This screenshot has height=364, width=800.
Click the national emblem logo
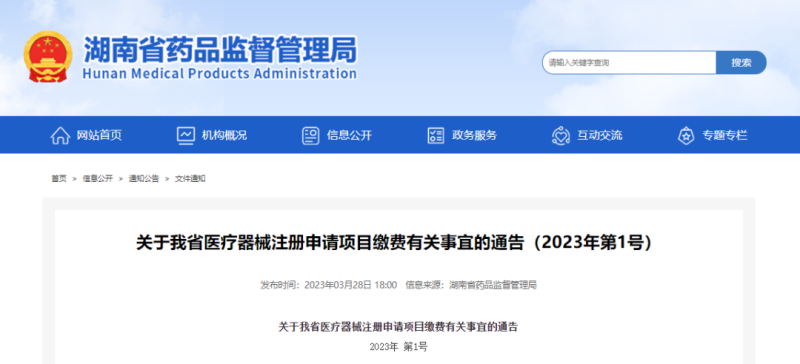pyautogui.click(x=48, y=57)
